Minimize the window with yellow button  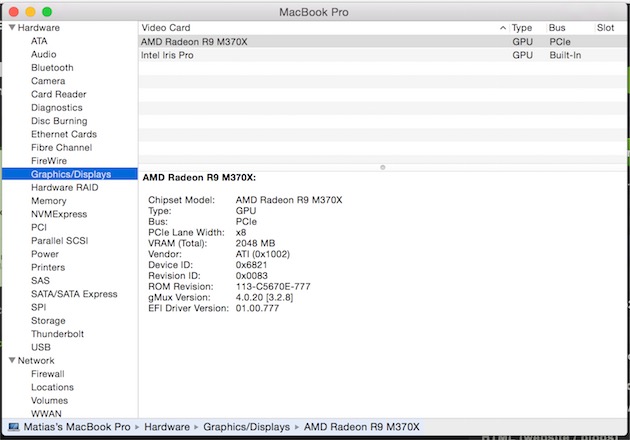point(31,12)
